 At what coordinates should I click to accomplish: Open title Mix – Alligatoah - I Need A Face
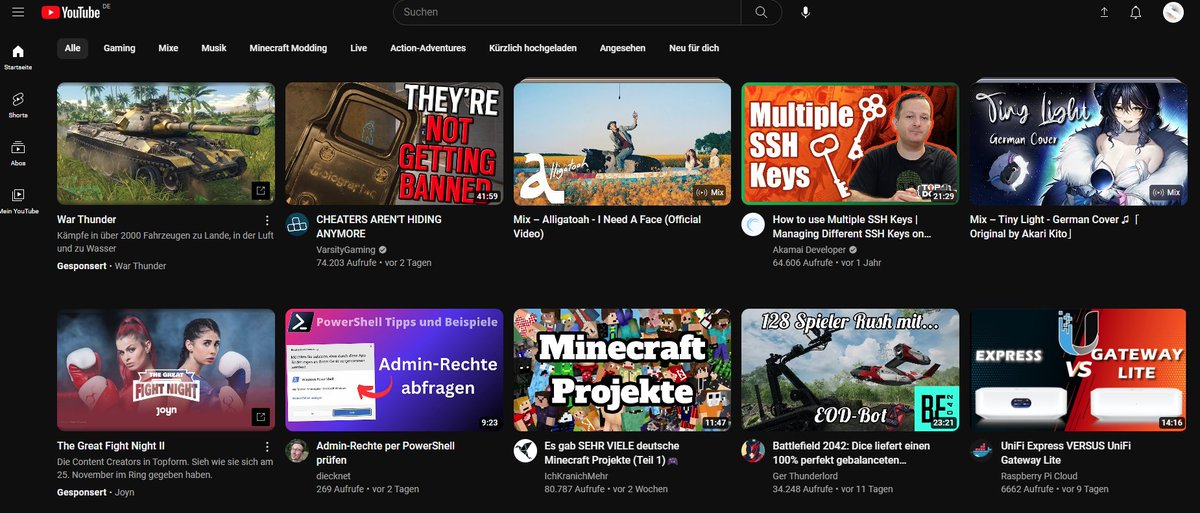click(x=607, y=226)
